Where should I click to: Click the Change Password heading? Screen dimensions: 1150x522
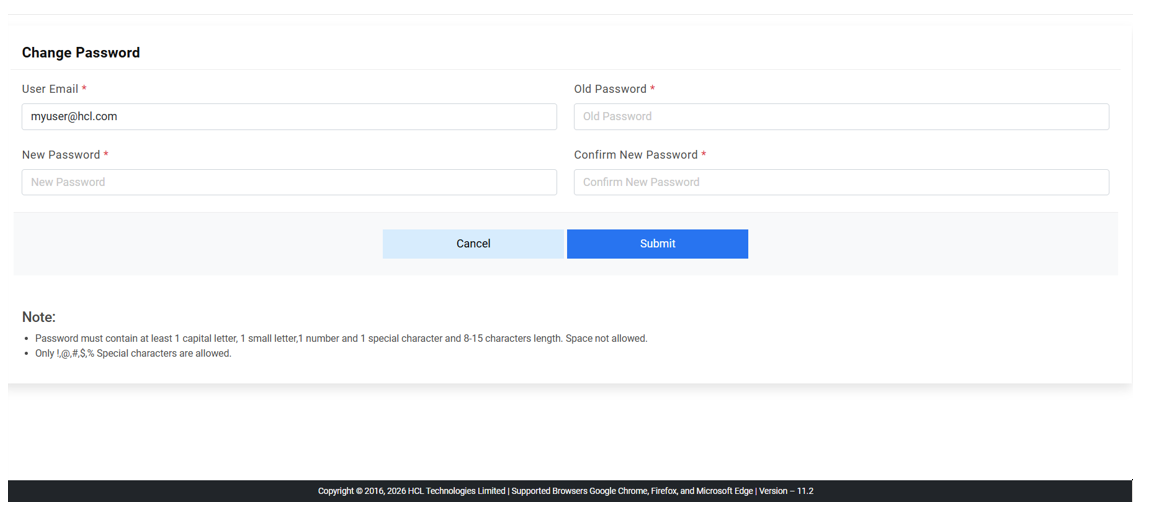tap(81, 53)
